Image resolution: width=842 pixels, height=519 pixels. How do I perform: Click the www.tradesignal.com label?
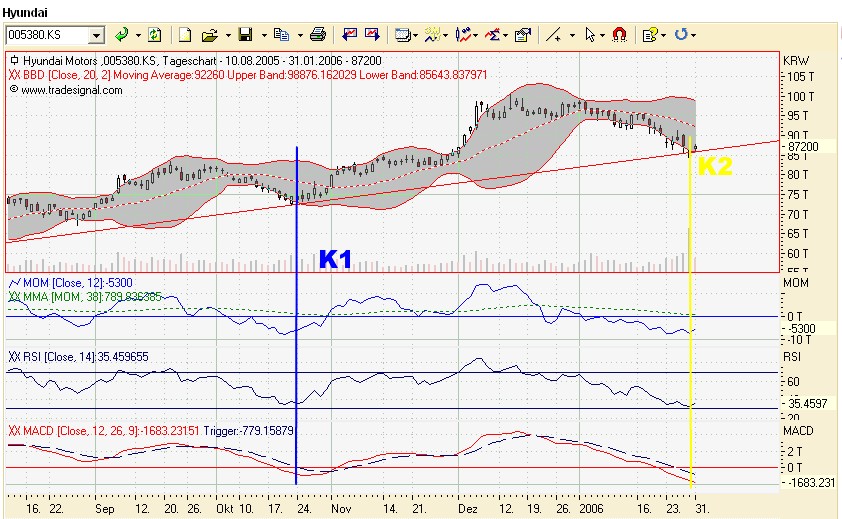coord(71,90)
